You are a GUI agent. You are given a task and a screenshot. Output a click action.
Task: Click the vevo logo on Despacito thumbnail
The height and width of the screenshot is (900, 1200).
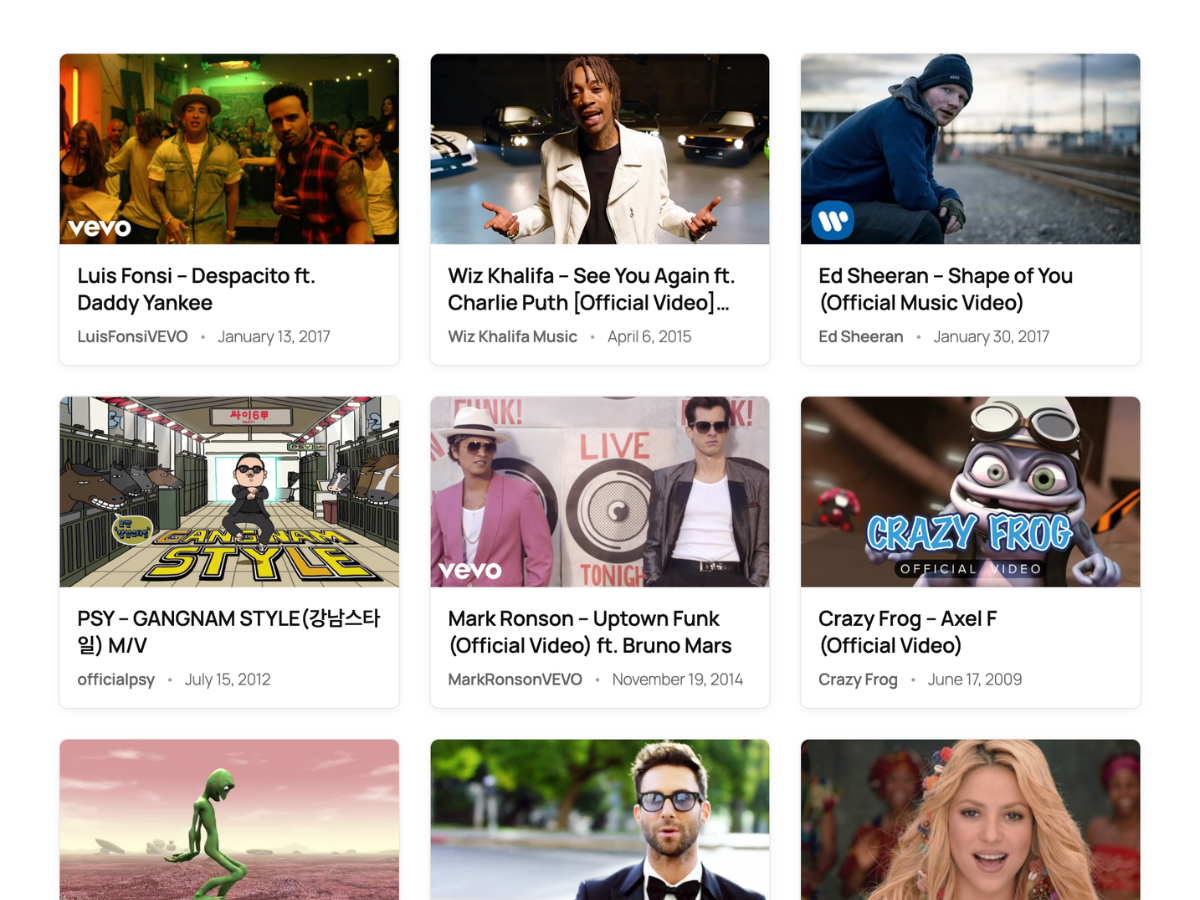(x=99, y=228)
